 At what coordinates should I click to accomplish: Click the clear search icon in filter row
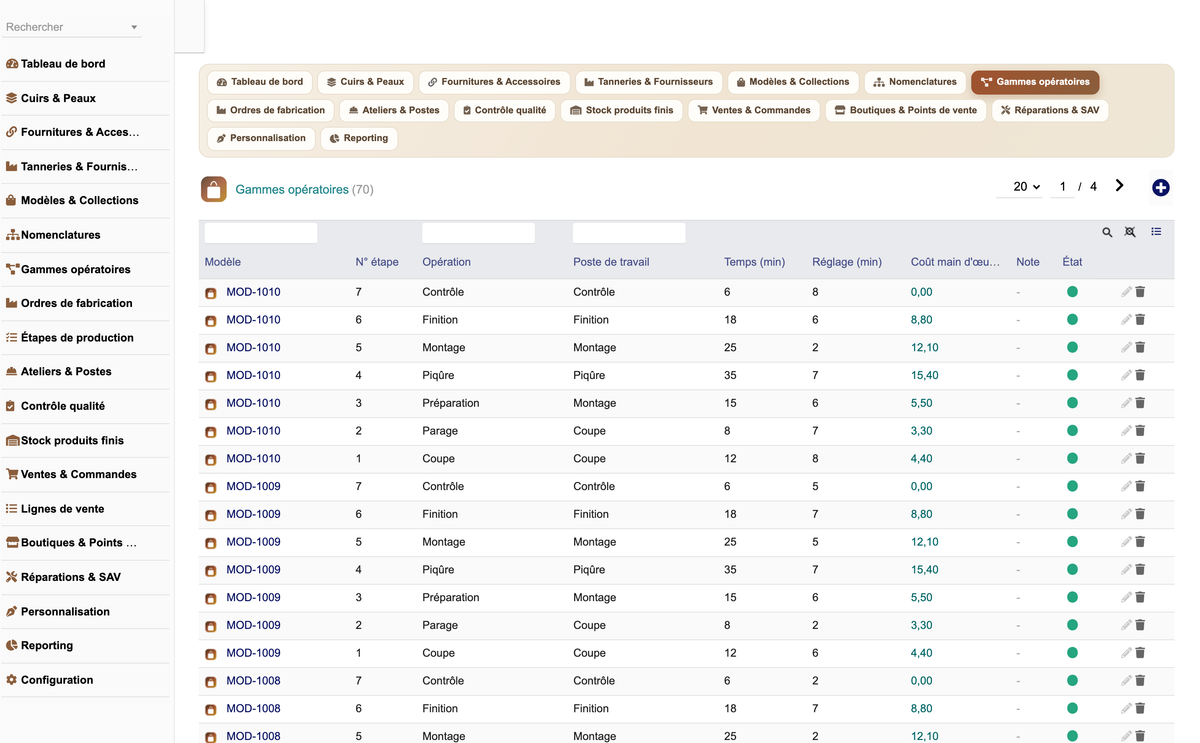click(x=1130, y=232)
